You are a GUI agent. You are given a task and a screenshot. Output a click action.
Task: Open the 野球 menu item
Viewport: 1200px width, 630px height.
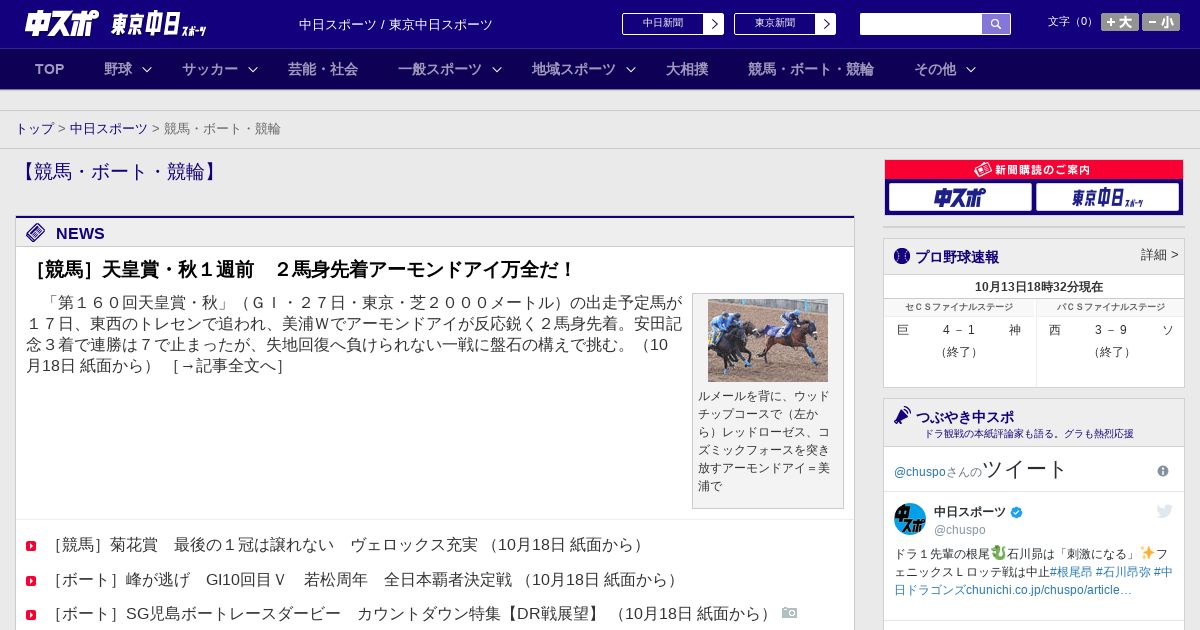pyautogui.click(x=118, y=69)
